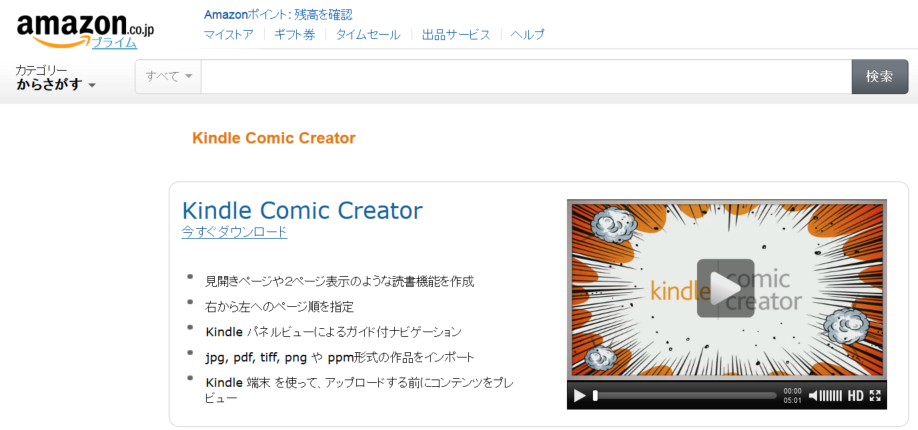This screenshot has height=430, width=918.
Task: Open the マイストア link
Action: (x=229, y=35)
